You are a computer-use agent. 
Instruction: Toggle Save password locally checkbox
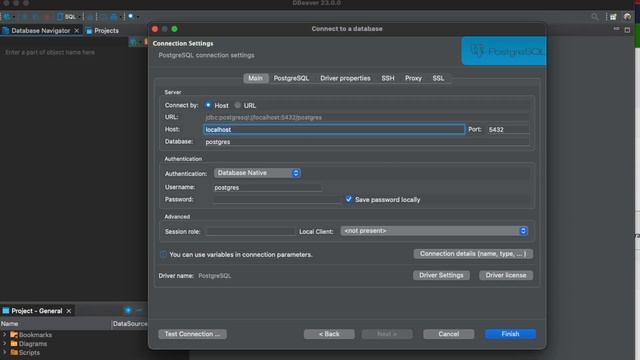coord(349,199)
